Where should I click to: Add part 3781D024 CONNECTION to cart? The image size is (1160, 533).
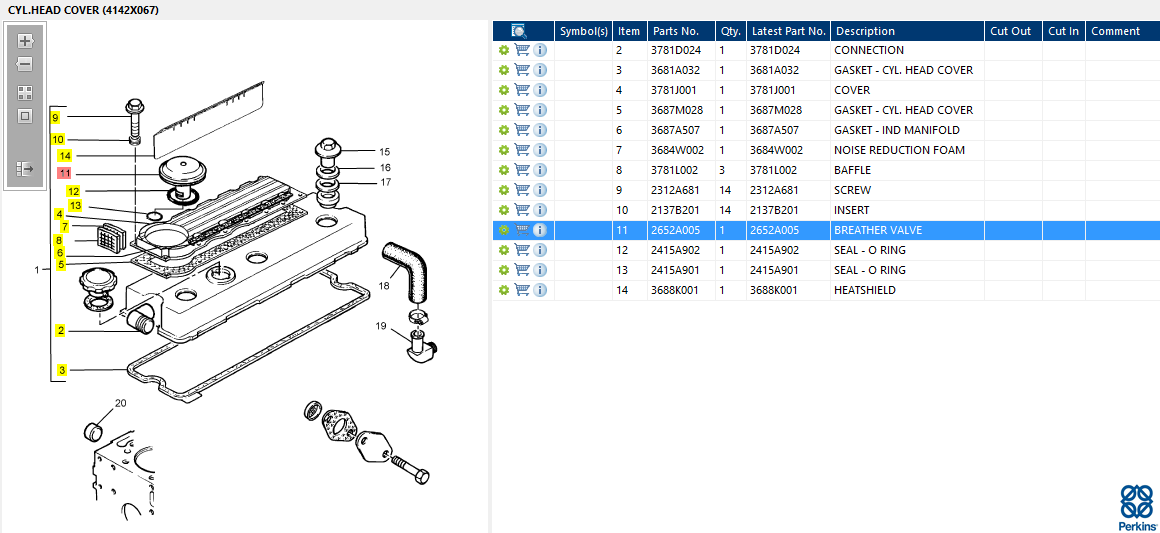[522, 50]
